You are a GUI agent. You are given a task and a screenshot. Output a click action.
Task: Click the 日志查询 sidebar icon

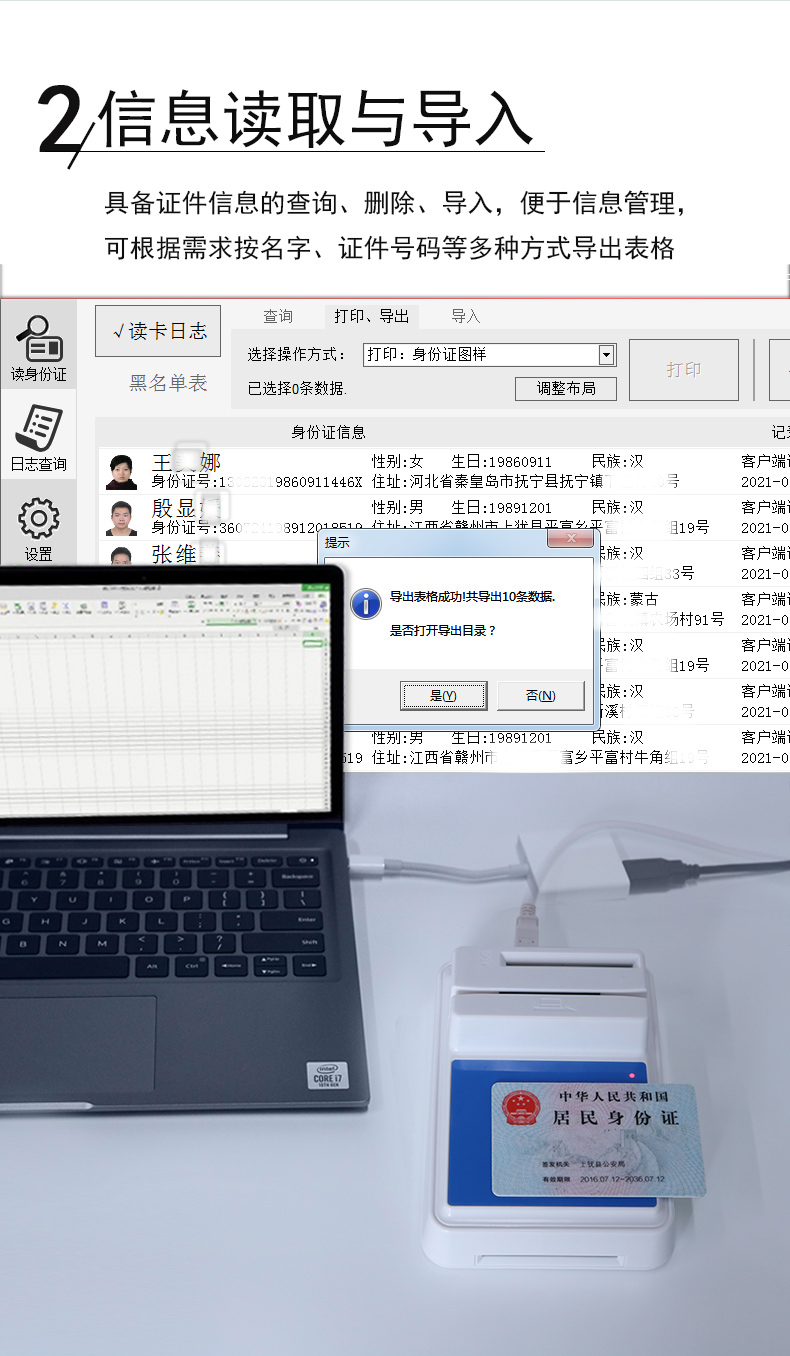click(x=38, y=437)
